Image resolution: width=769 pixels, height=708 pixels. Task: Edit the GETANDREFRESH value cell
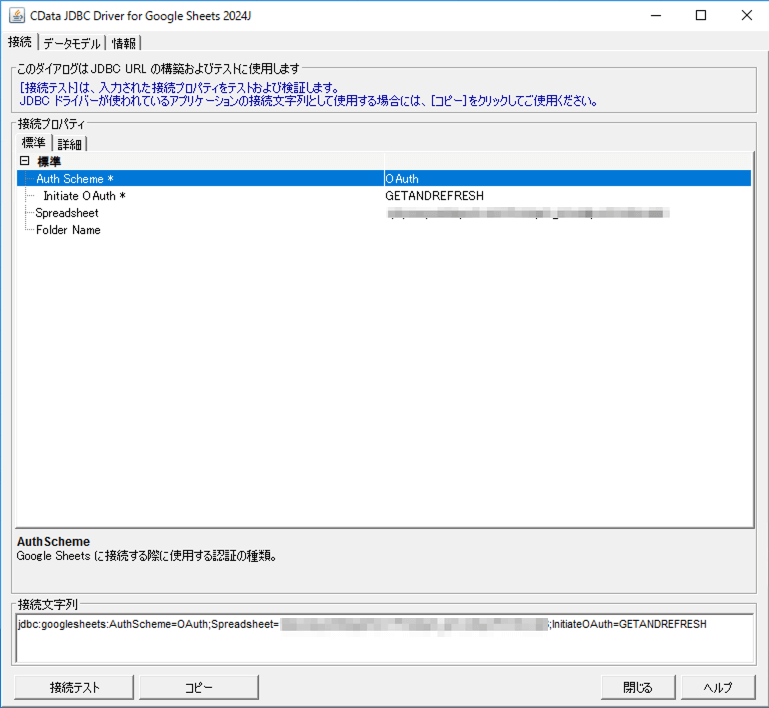(x=567, y=196)
